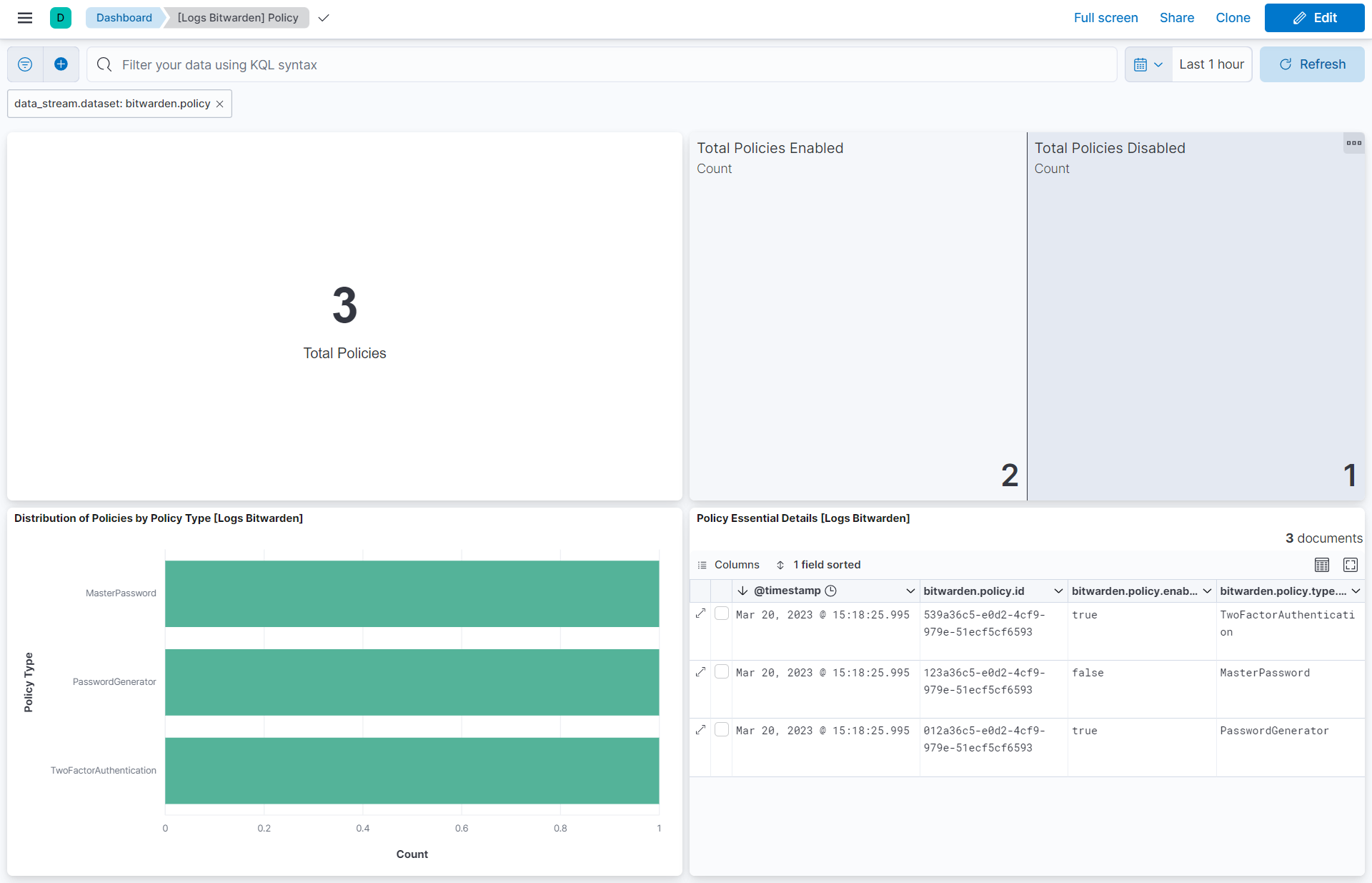Select the PasswordGenerator row checkbox
This screenshot has width=1372, height=883.
tap(722, 729)
